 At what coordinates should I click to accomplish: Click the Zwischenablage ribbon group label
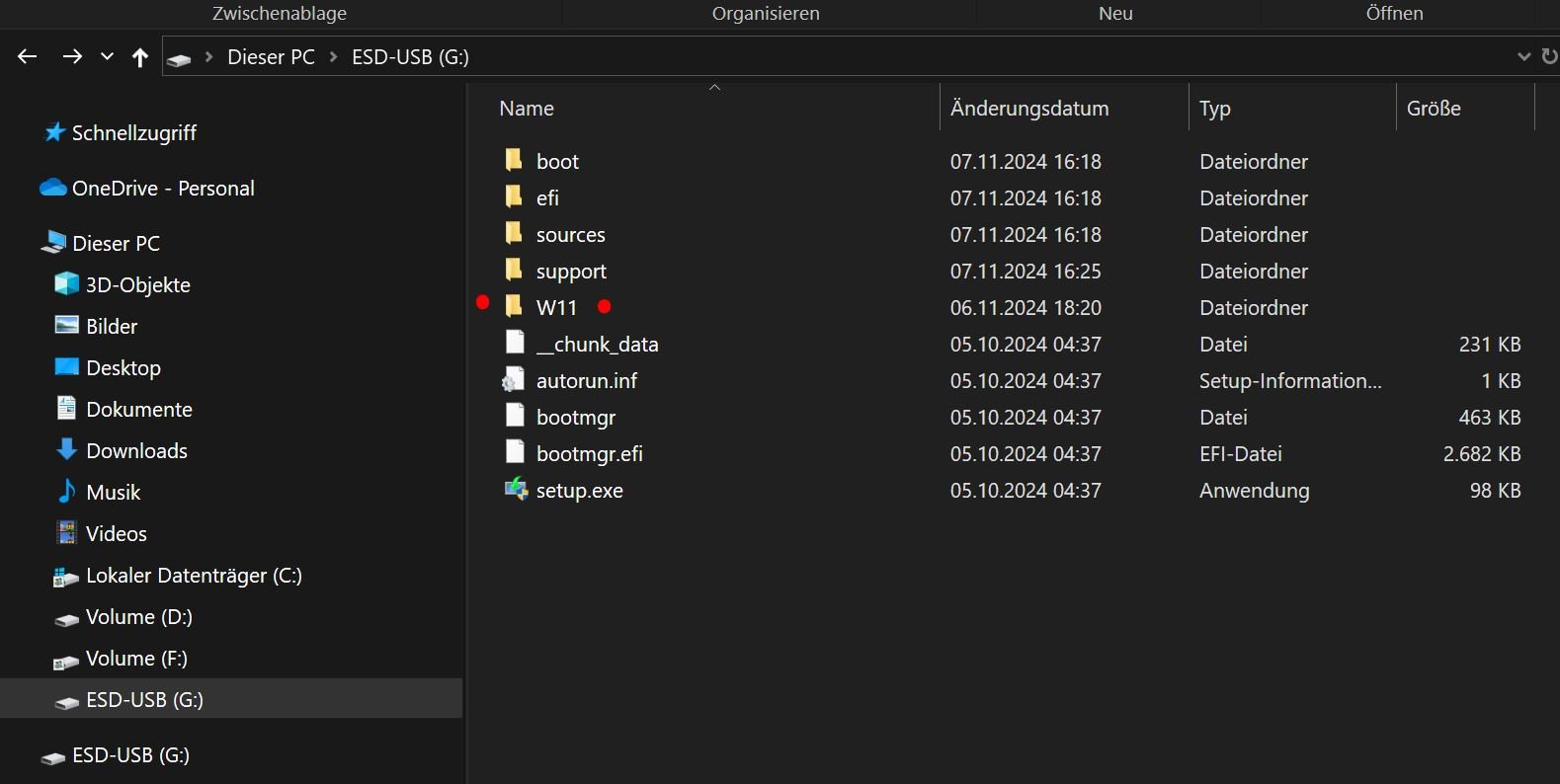point(280,14)
